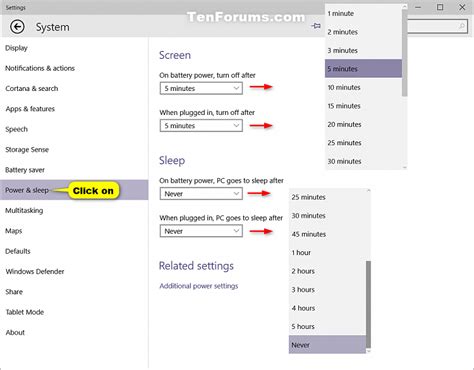Click the pin icon beside search box
The width and height of the screenshot is (474, 370).
click(316, 26)
